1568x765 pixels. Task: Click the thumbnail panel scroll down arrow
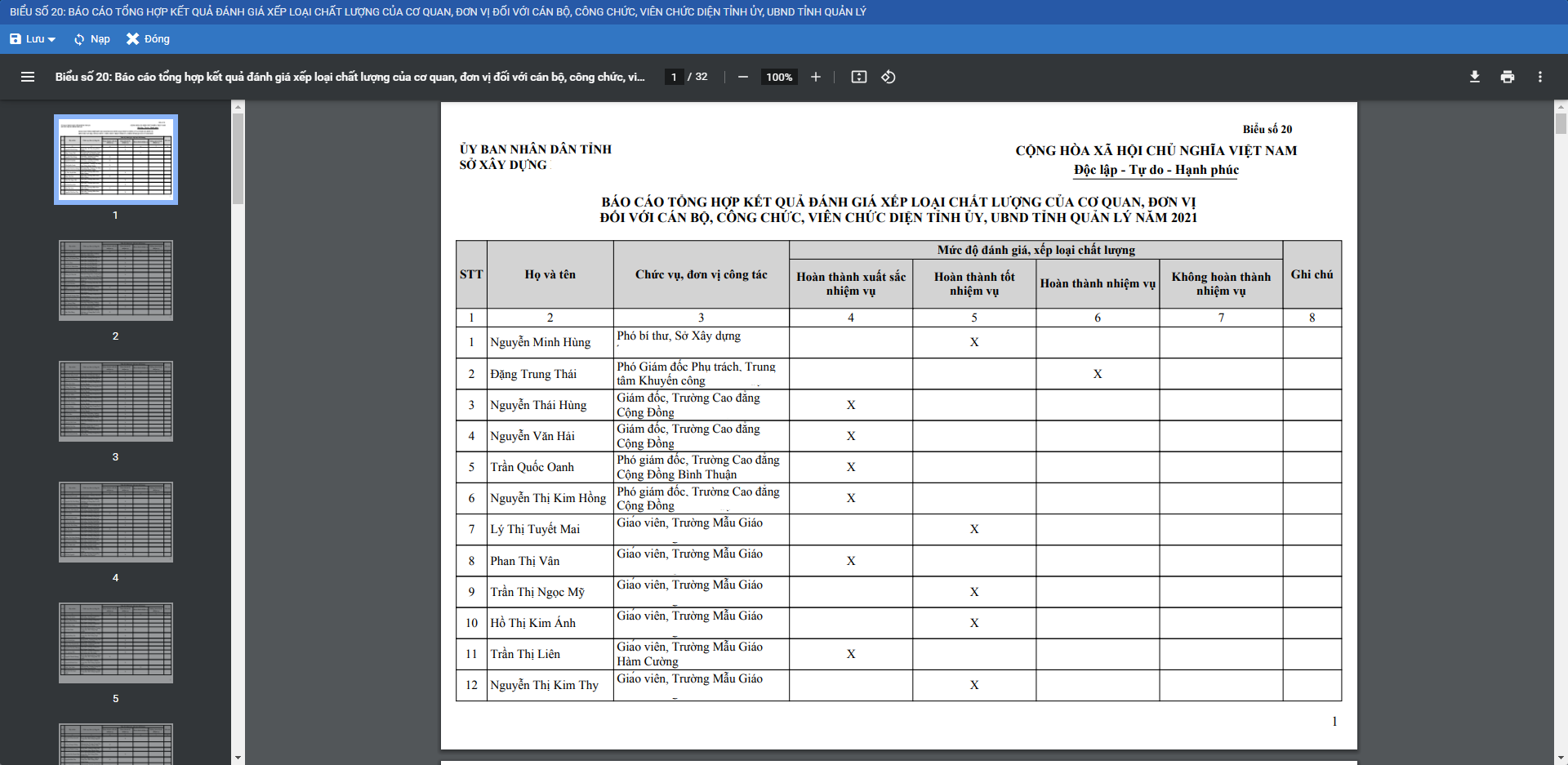(x=238, y=758)
